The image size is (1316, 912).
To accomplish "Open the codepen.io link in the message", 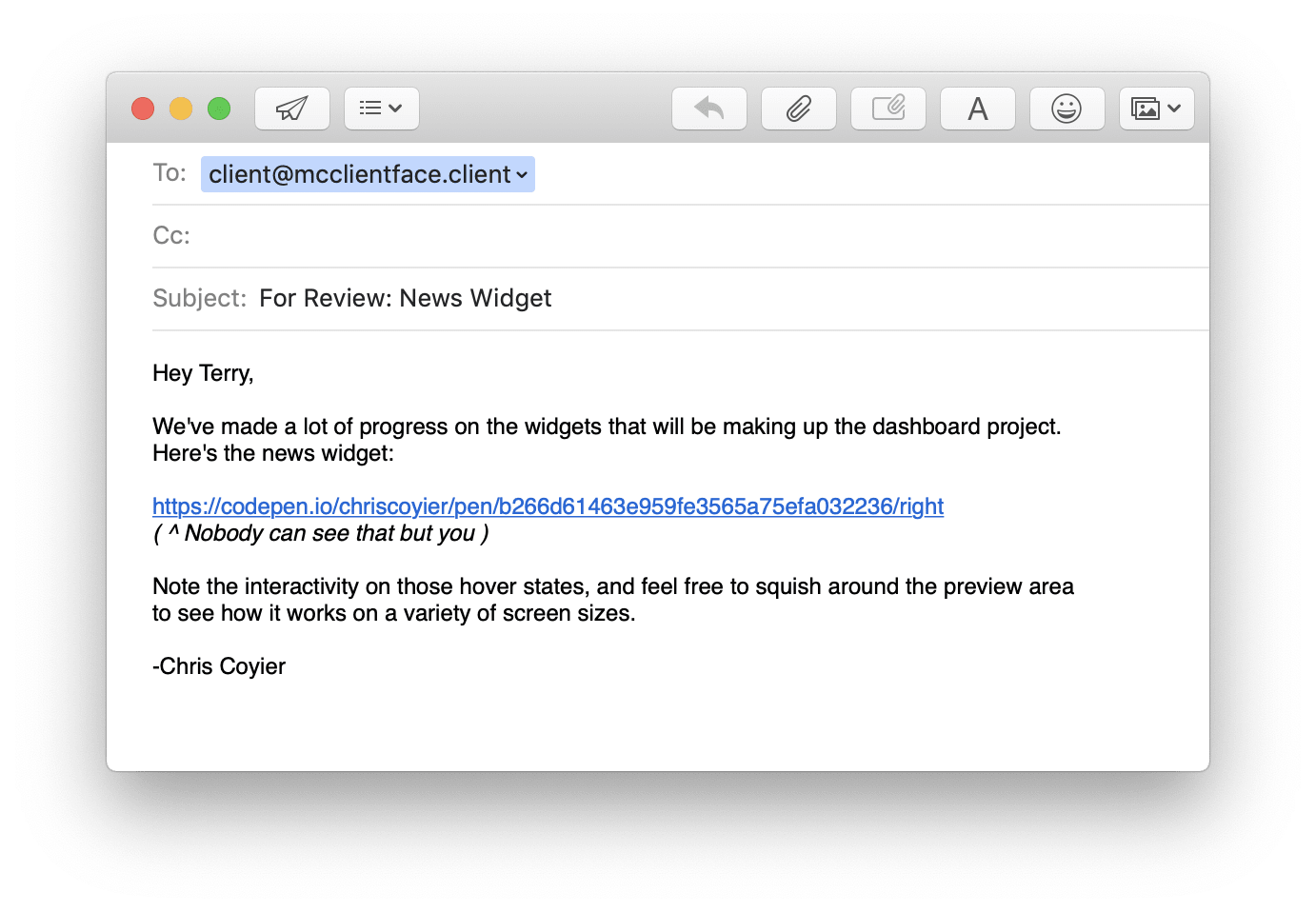I will [548, 506].
